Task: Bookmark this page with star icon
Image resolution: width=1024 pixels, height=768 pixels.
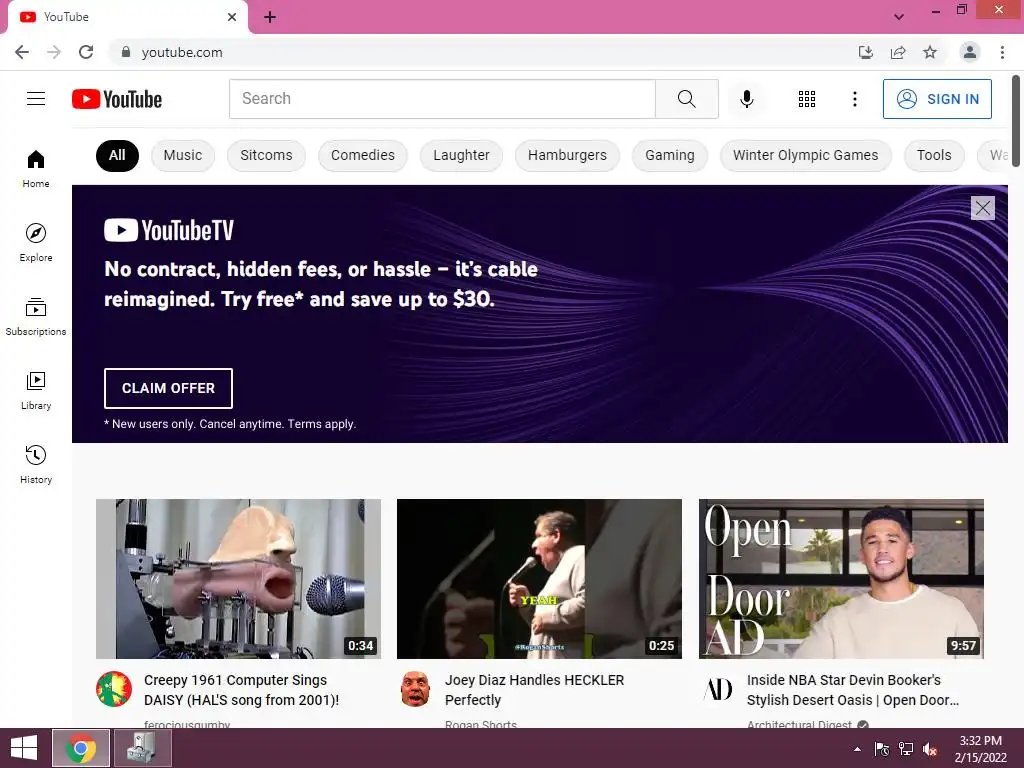Action: [930, 52]
